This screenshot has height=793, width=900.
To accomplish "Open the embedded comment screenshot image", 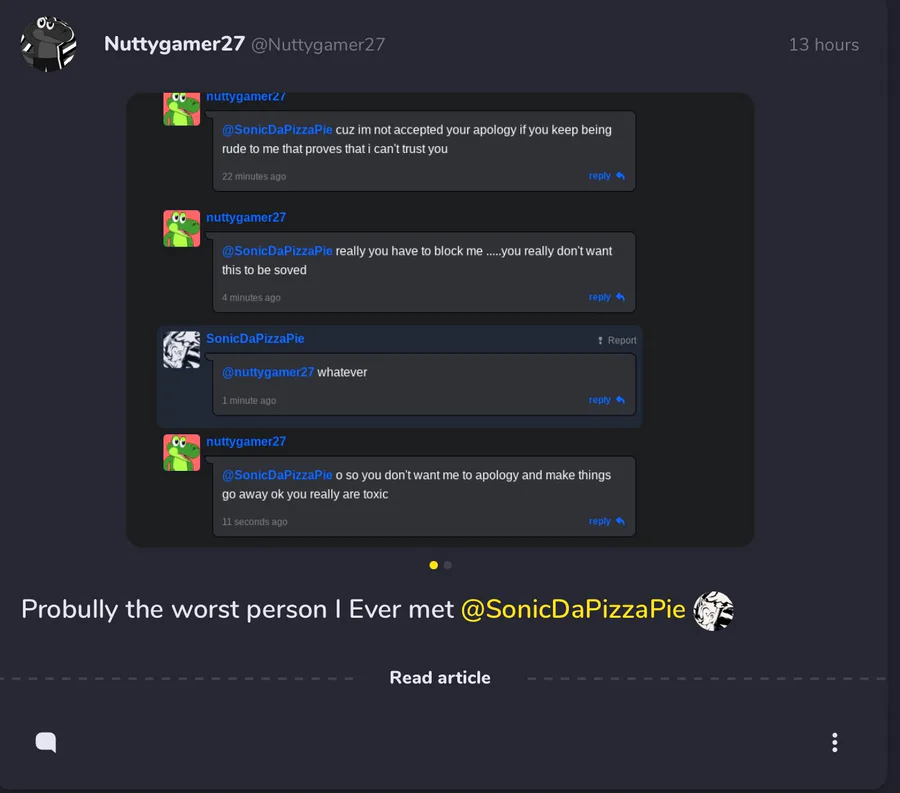I will point(440,320).
